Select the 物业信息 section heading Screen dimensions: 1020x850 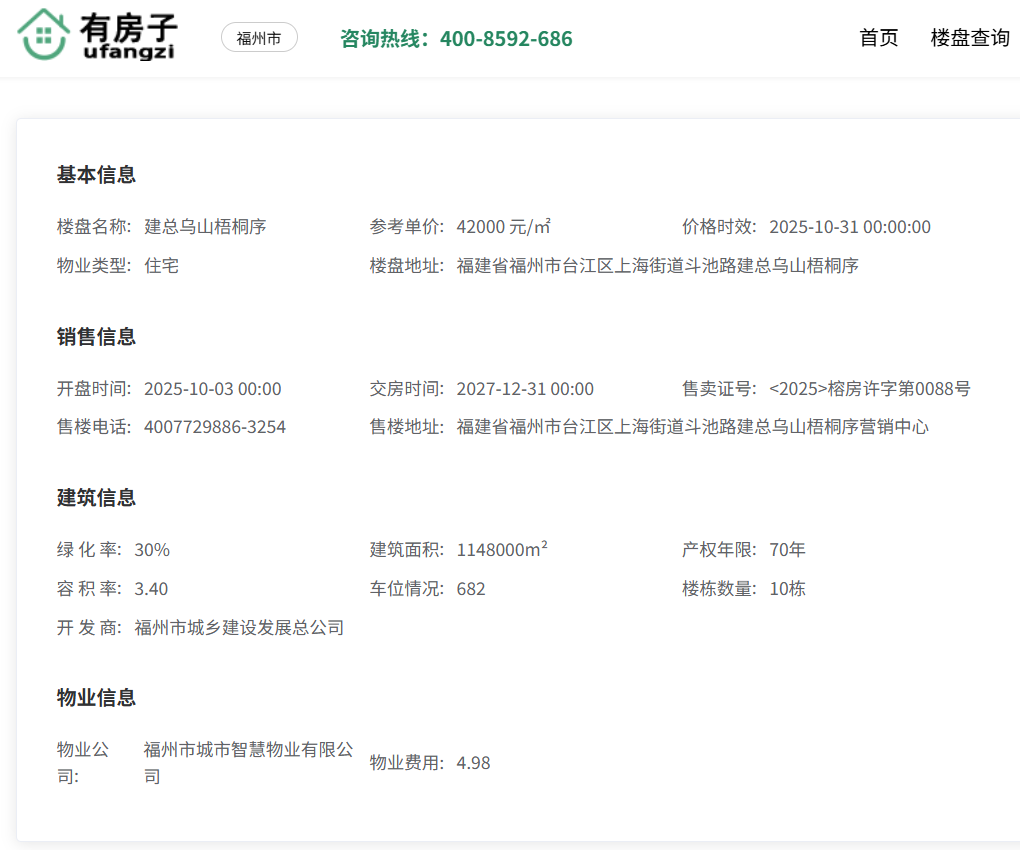pos(96,698)
